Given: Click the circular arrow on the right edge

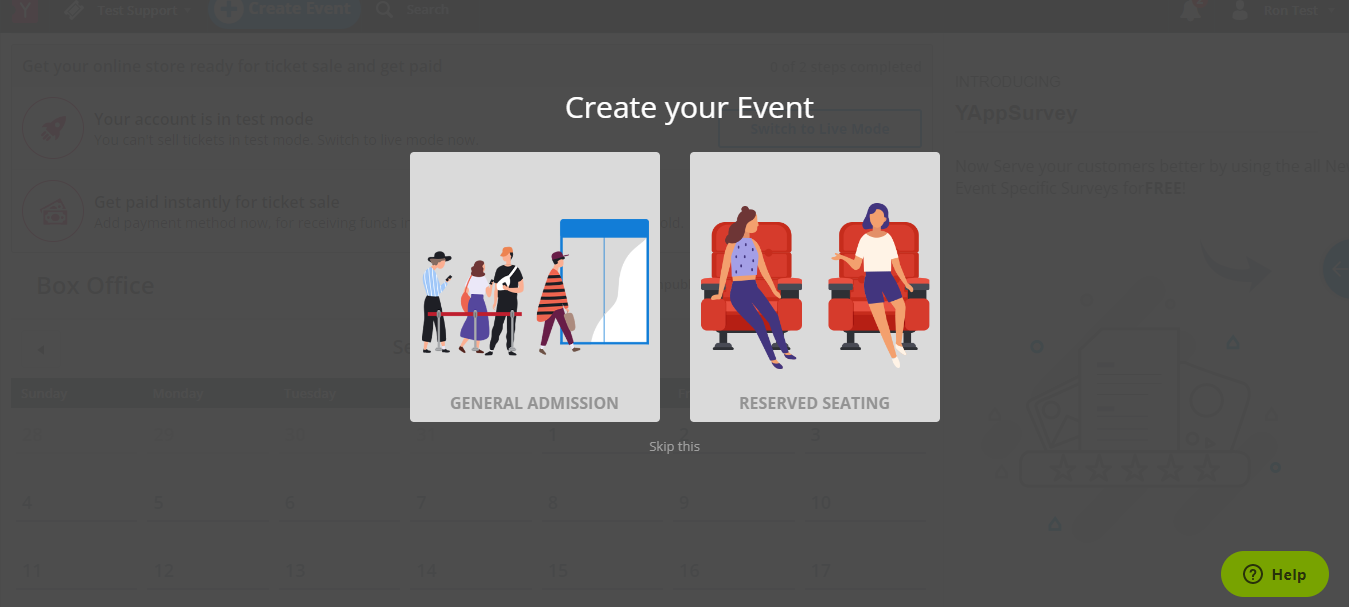Looking at the screenshot, I should click(x=1336, y=269).
